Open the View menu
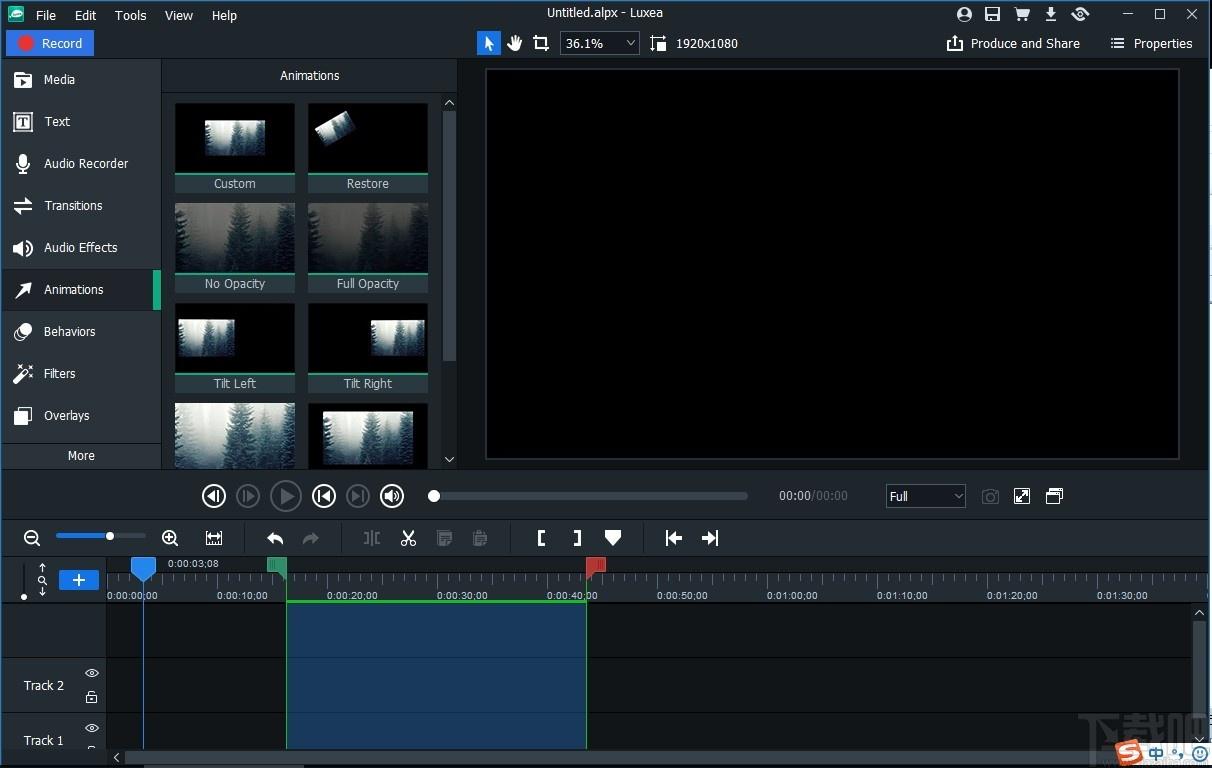This screenshot has height=768, width=1212. point(179,15)
